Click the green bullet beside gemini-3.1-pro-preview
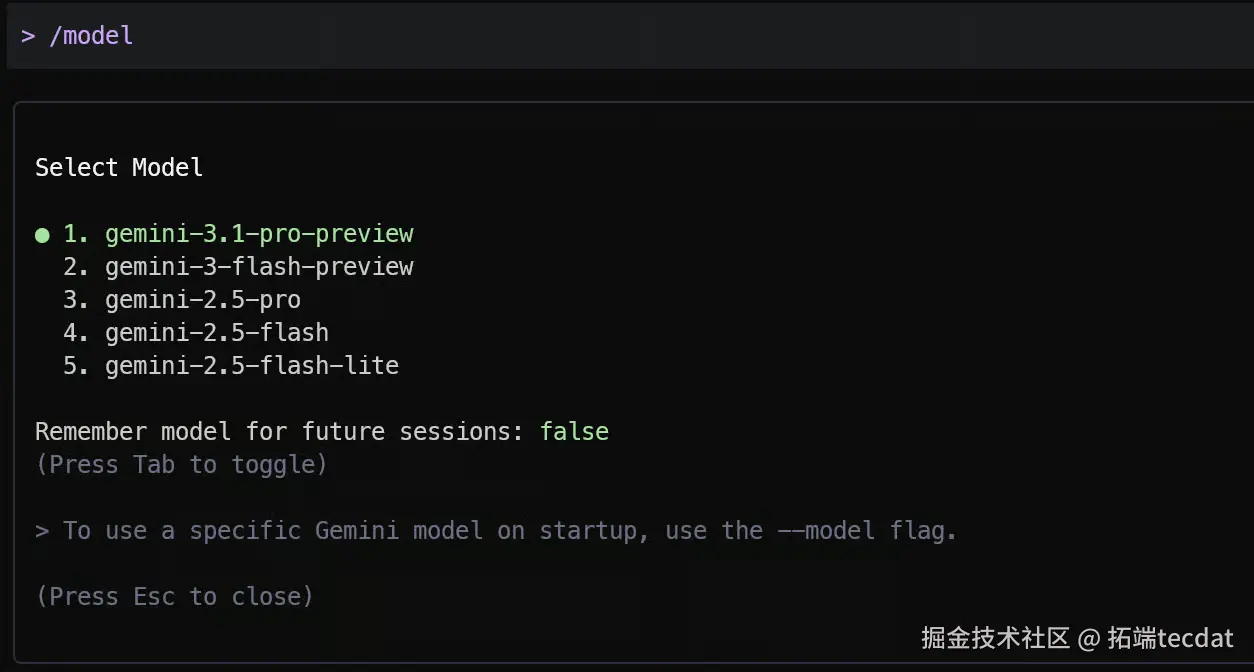 (42, 235)
